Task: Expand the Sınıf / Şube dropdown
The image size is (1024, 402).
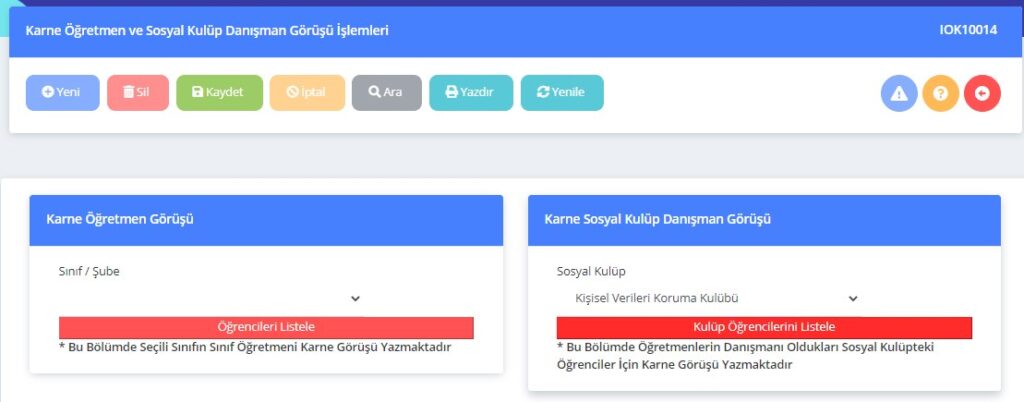Action: point(210,298)
